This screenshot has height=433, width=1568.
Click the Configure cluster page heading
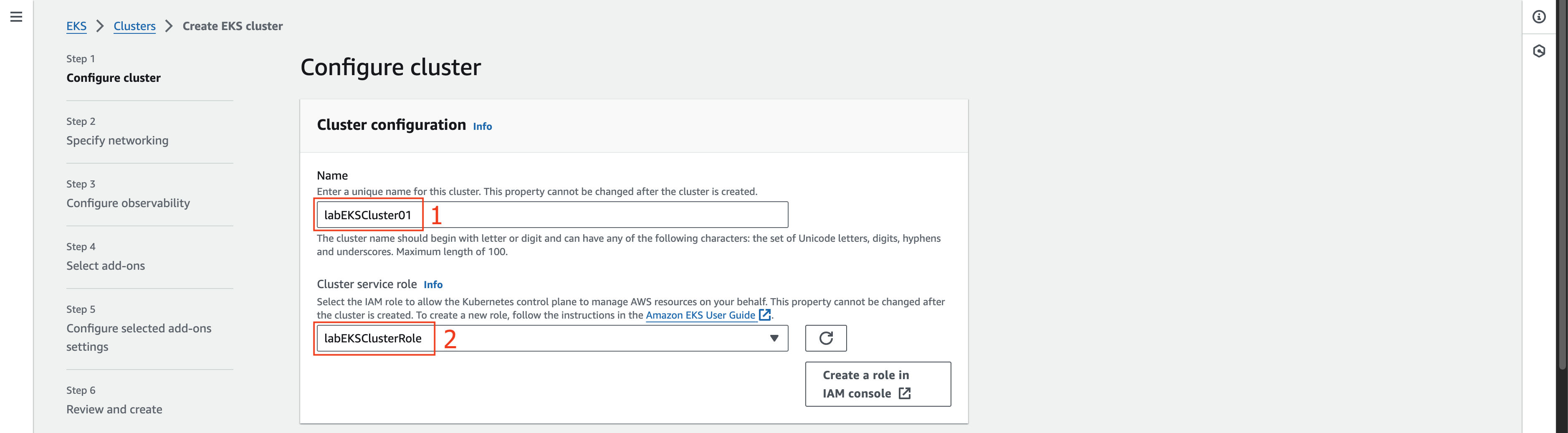tap(391, 67)
